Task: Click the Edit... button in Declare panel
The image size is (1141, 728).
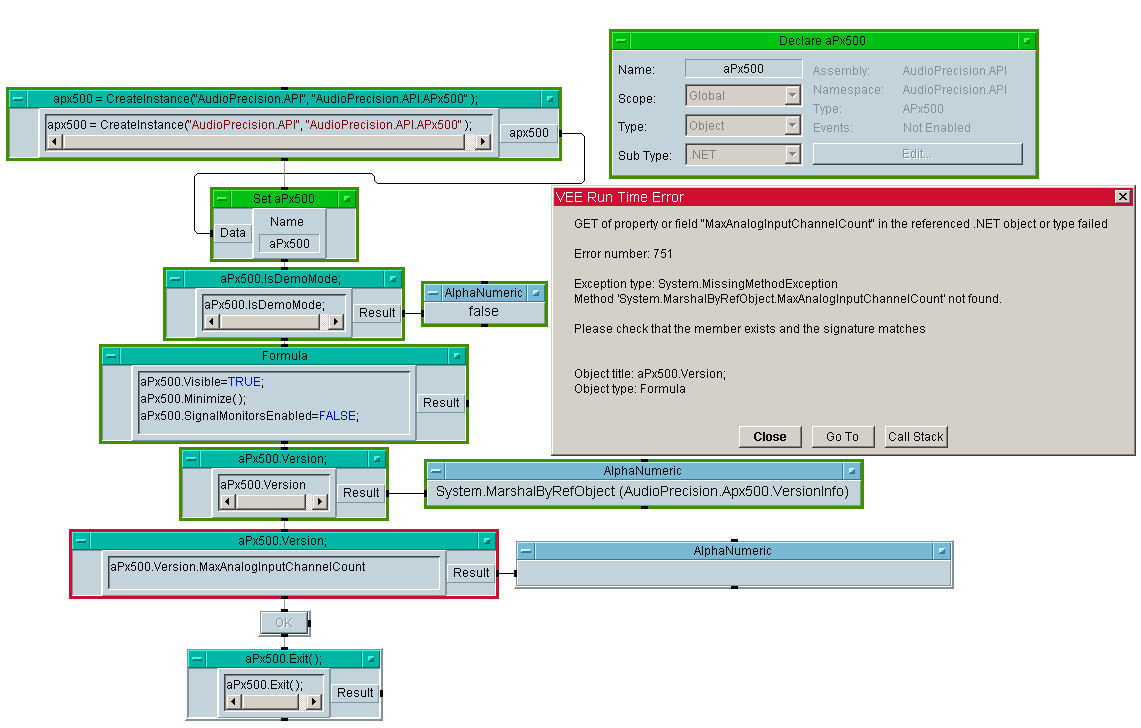Action: (917, 154)
